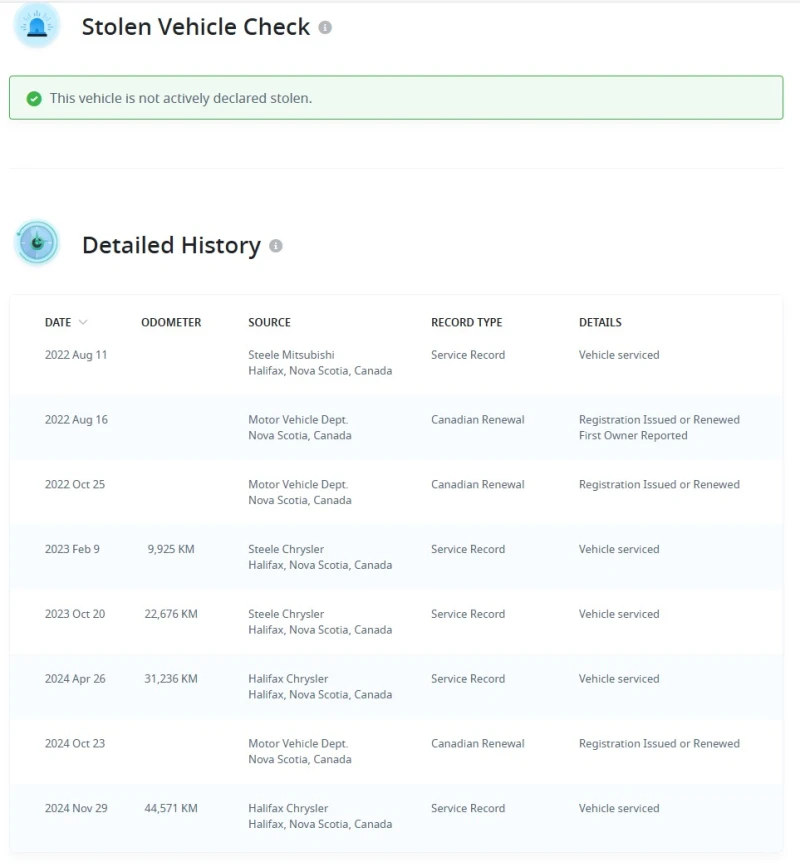This screenshot has height=867, width=800.
Task: Click the blue siren Stolen Vehicle icon
Action: [37, 26]
